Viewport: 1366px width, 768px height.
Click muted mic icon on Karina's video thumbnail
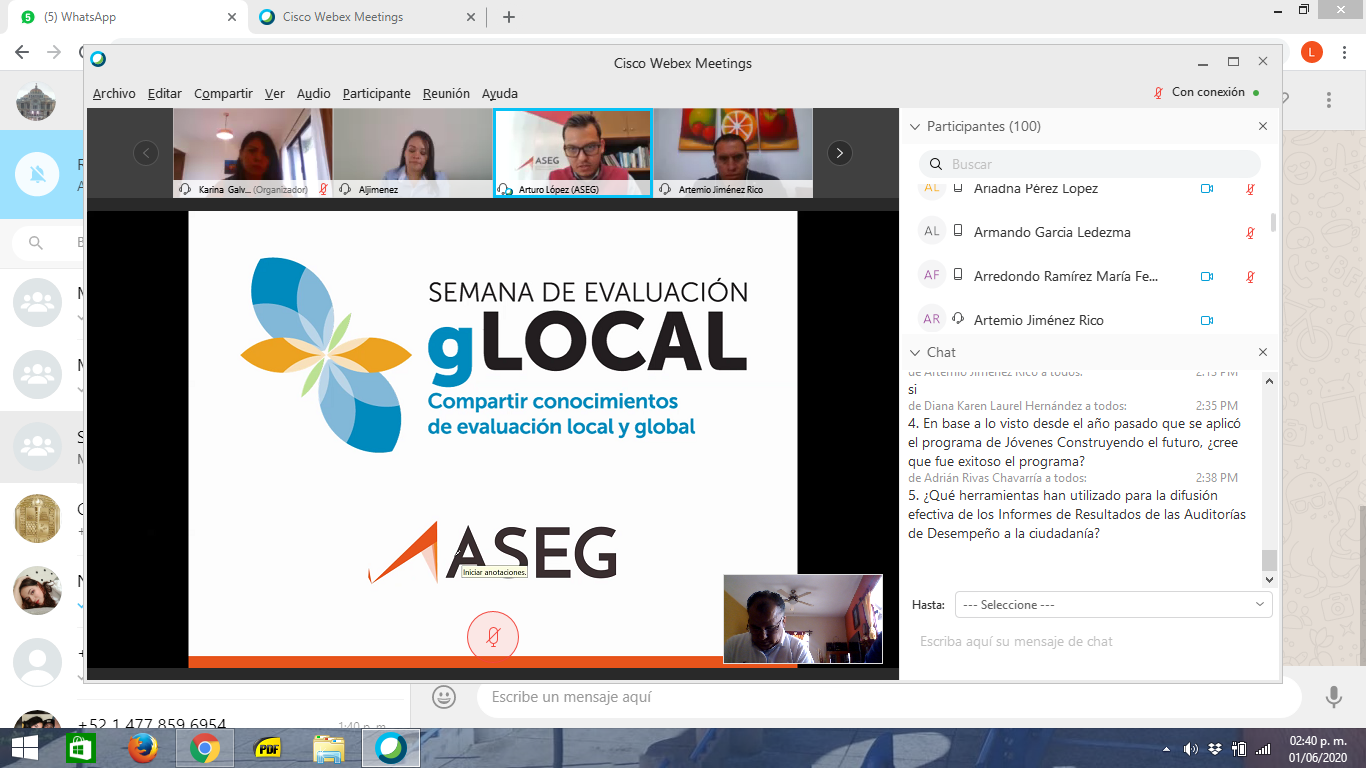point(323,189)
